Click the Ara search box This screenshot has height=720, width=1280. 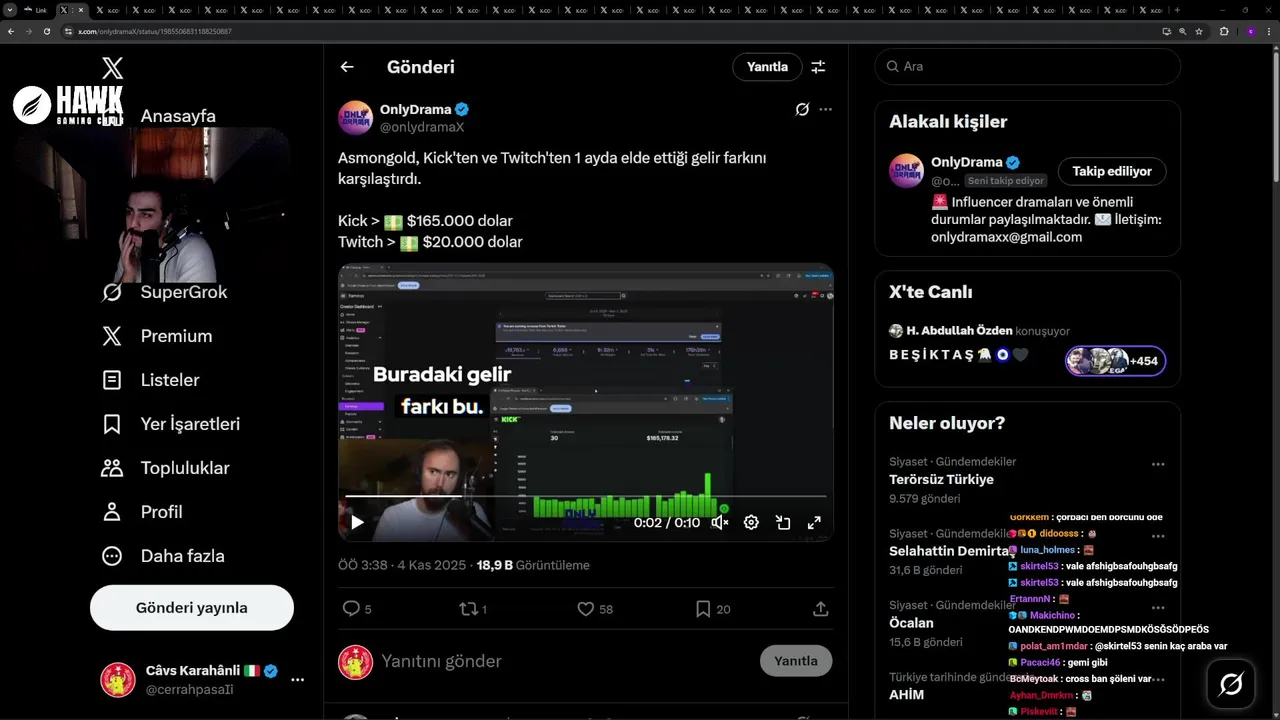tap(1027, 66)
